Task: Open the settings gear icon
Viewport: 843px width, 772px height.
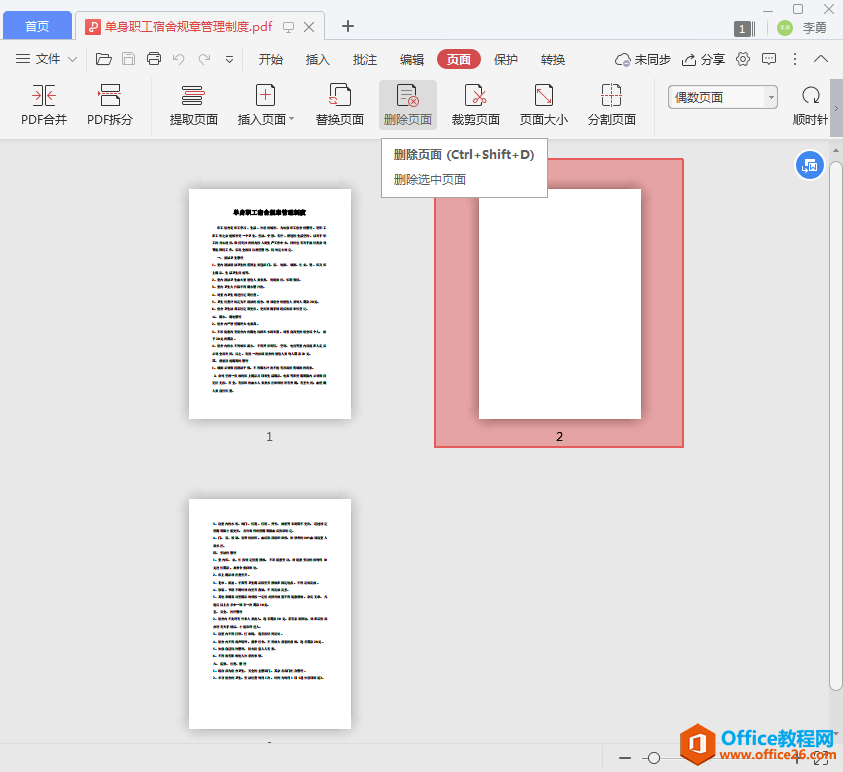Action: coord(743,59)
